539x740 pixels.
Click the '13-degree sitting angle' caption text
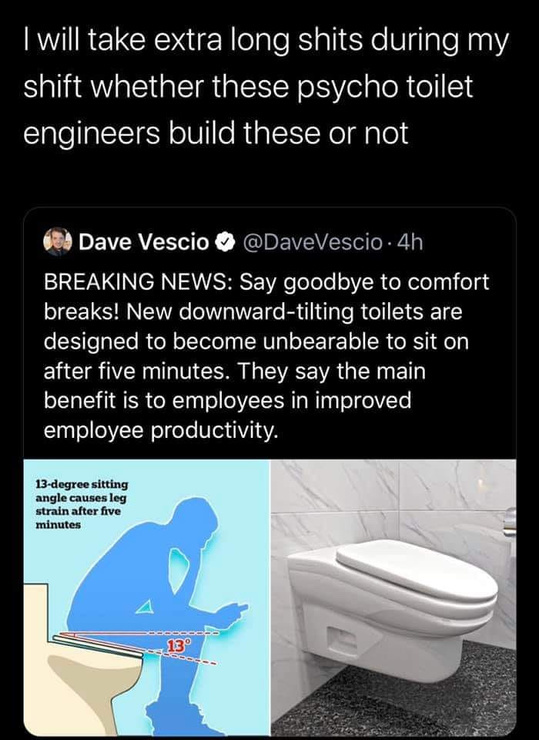(82, 504)
